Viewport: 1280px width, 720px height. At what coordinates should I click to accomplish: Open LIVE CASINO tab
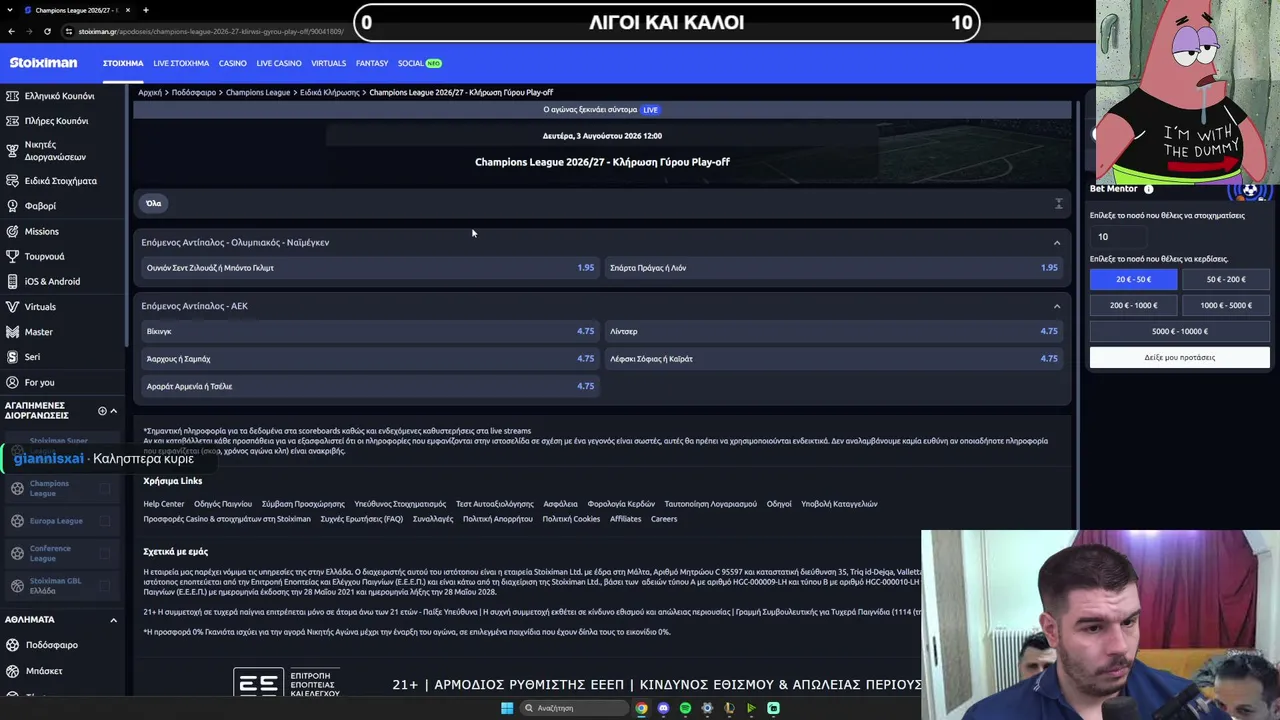coord(279,63)
